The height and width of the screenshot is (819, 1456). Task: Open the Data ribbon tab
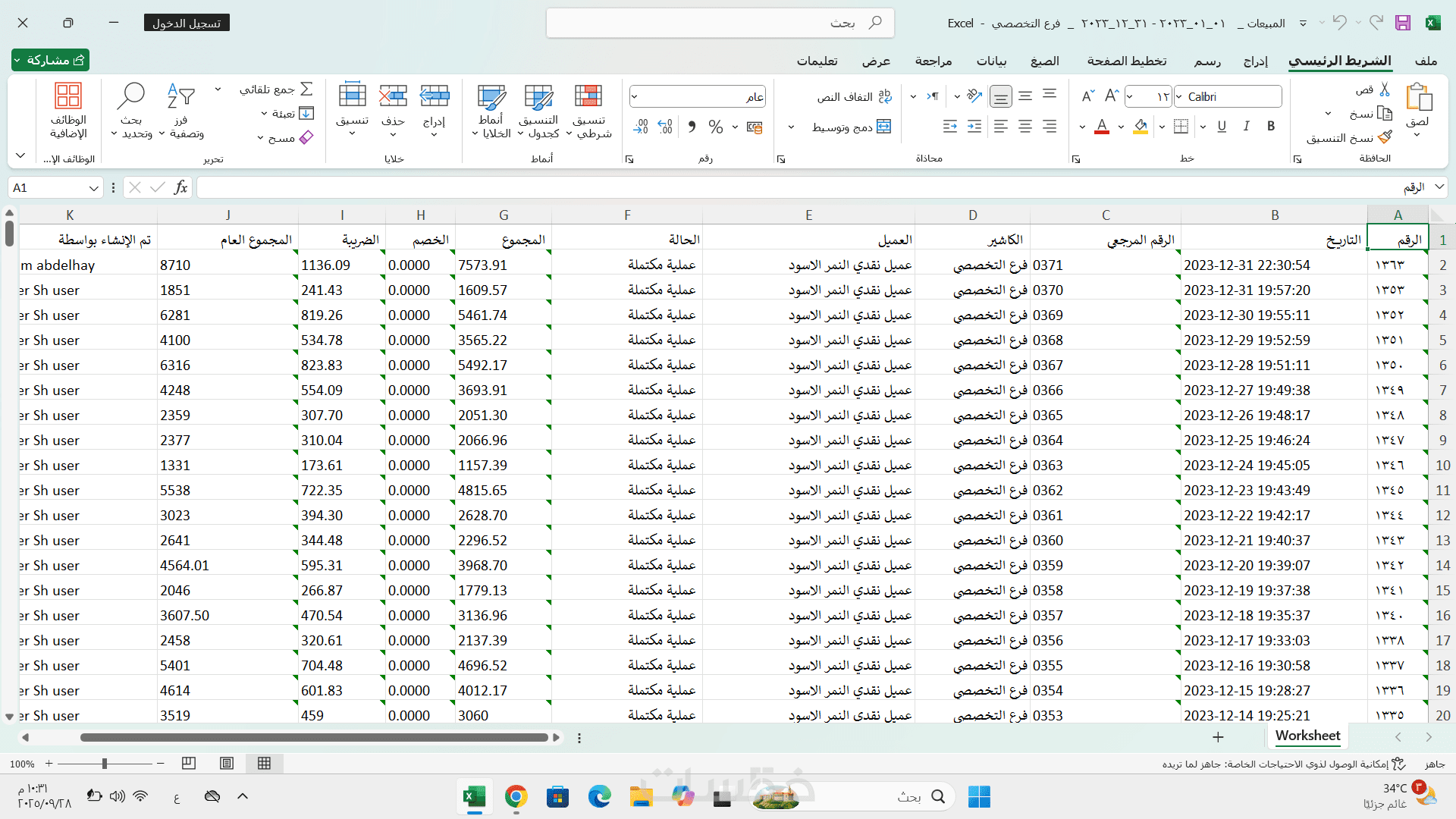[x=991, y=61]
